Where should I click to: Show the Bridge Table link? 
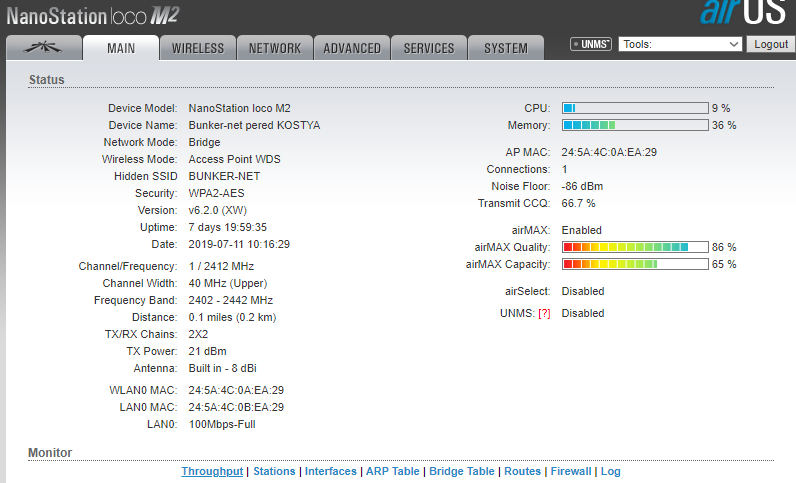coord(462,471)
